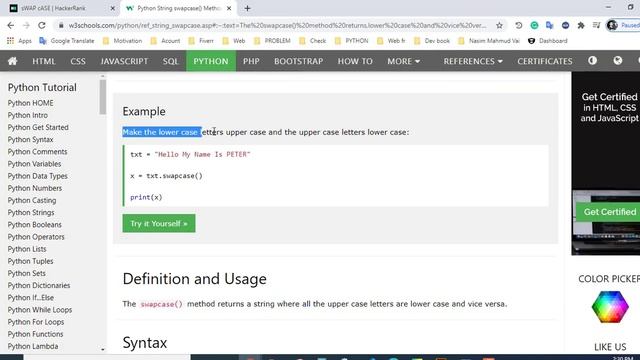Click the browser back arrow
Screen dimensions: 640x360
click(x=11, y=25)
